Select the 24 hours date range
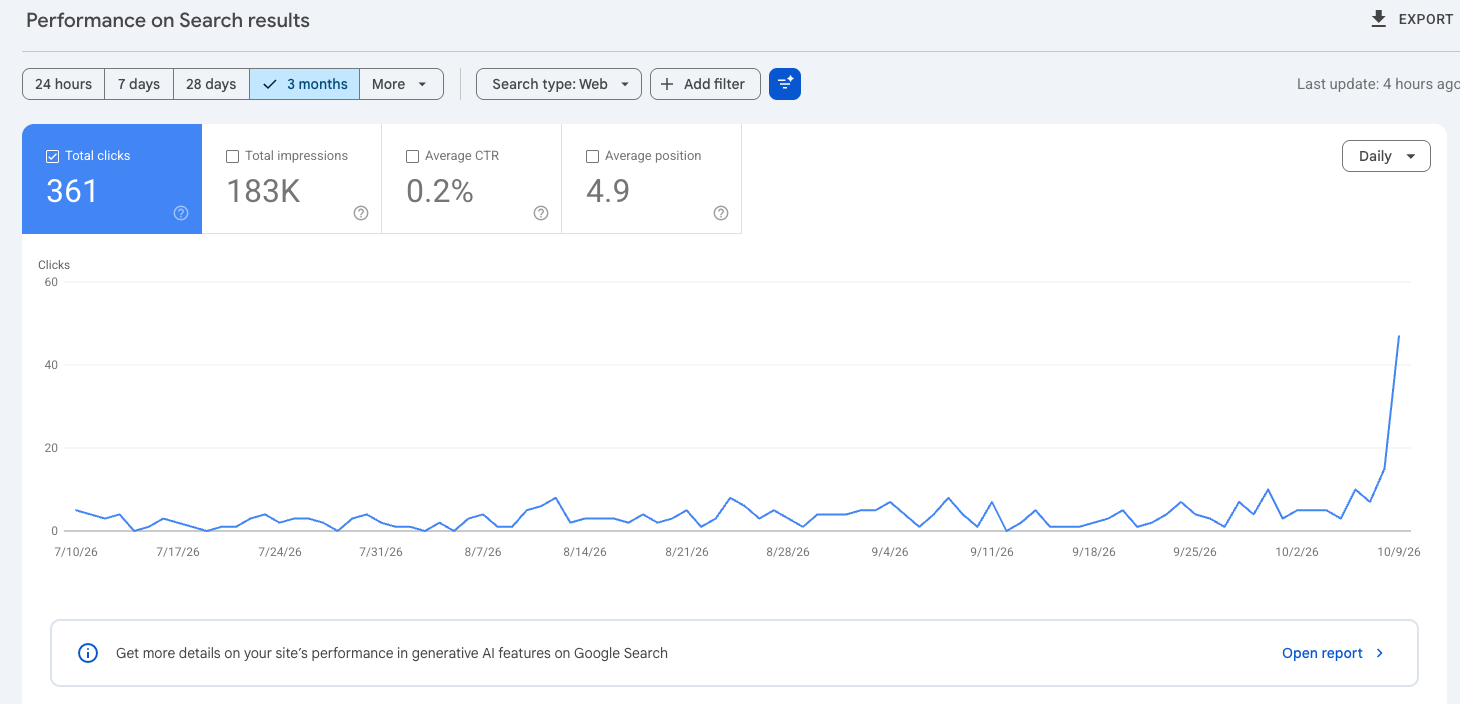 [63, 84]
